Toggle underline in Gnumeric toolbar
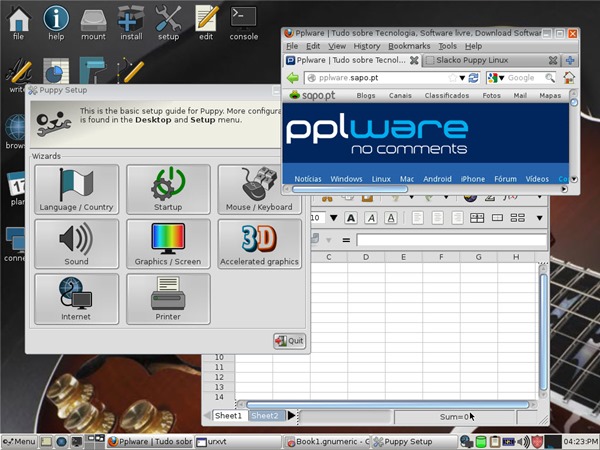 391,218
